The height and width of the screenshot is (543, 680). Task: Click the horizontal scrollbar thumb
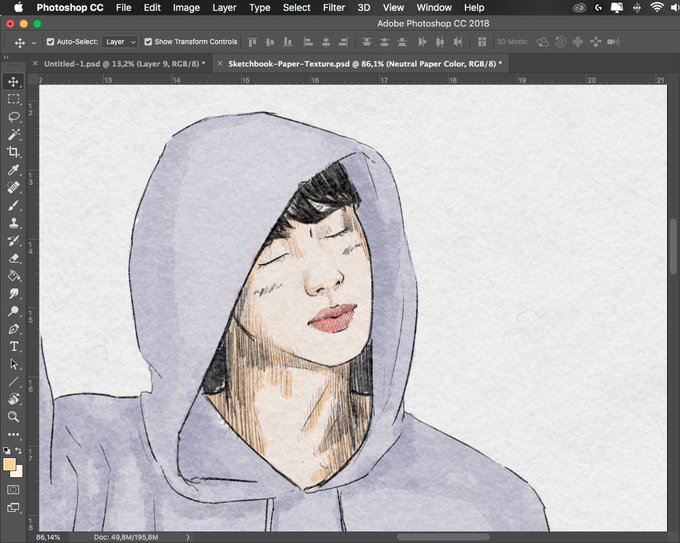(x=442, y=537)
